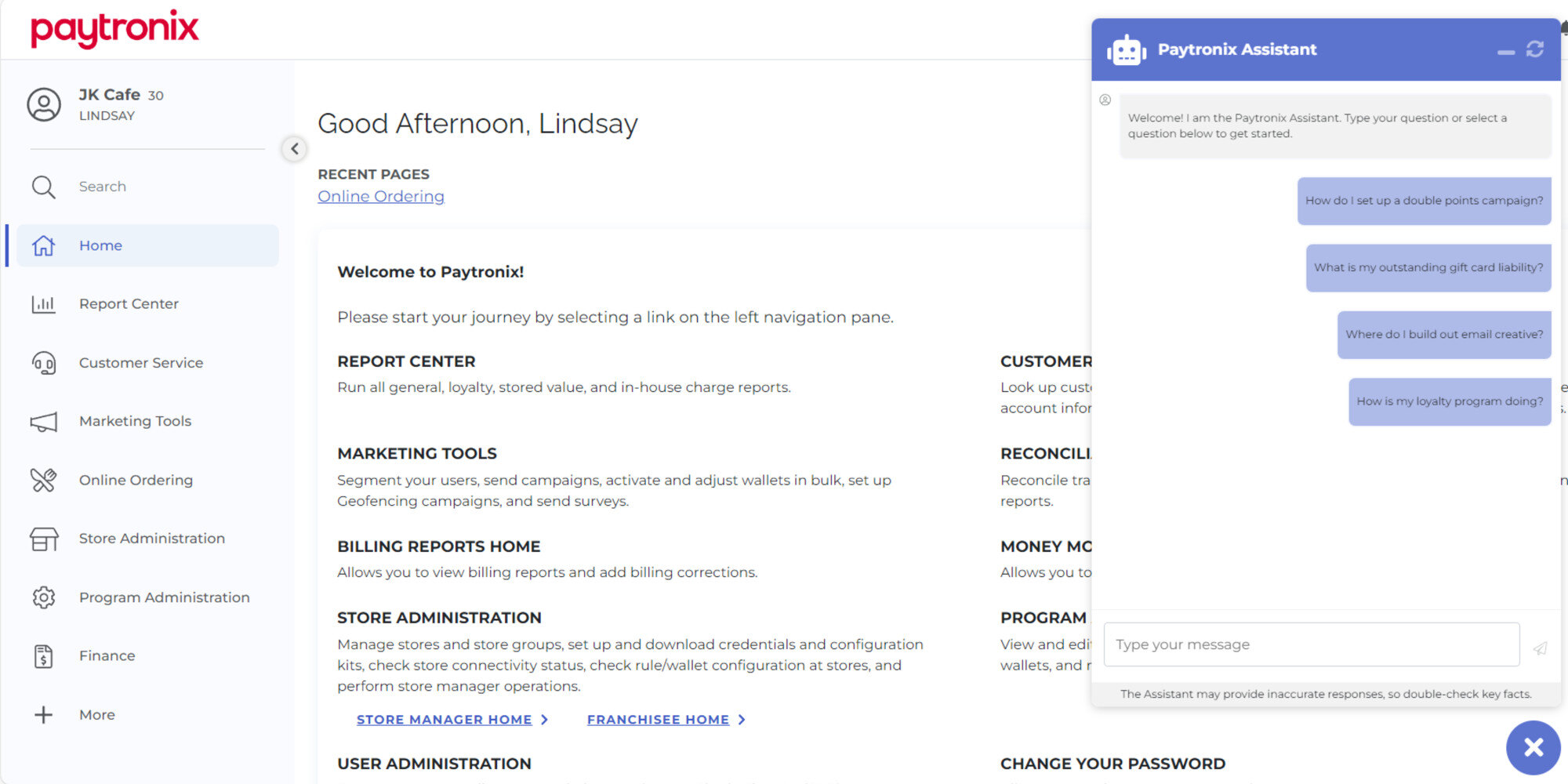Click the Billing Reports Home heading

[439, 546]
